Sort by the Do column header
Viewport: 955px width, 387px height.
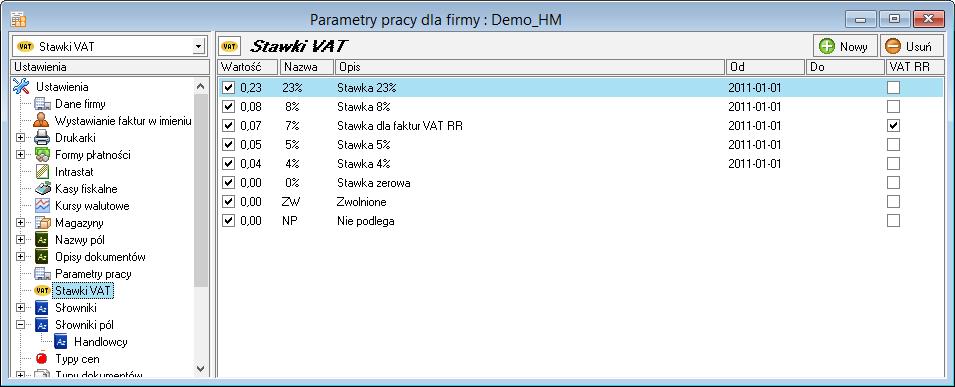pos(844,66)
